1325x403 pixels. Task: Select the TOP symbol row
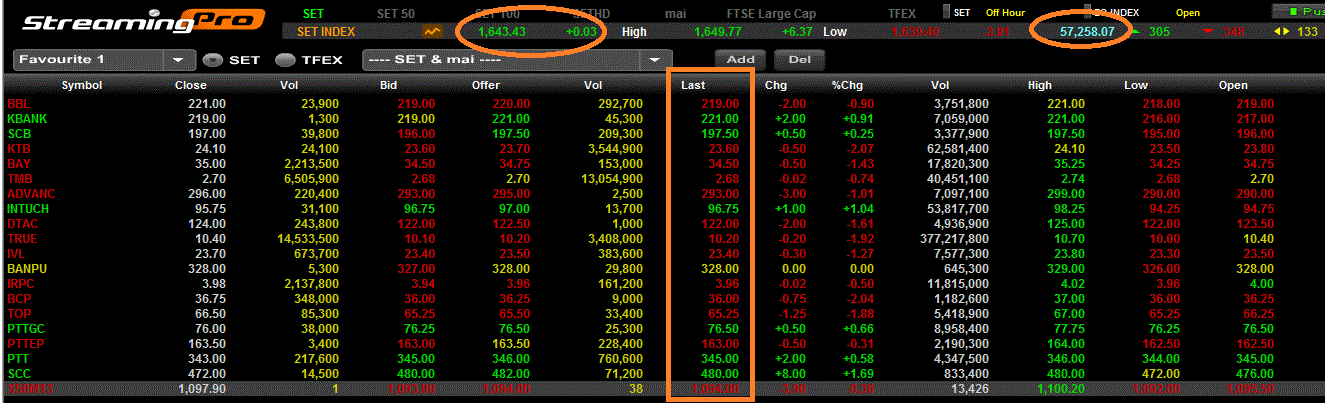pos(662,313)
